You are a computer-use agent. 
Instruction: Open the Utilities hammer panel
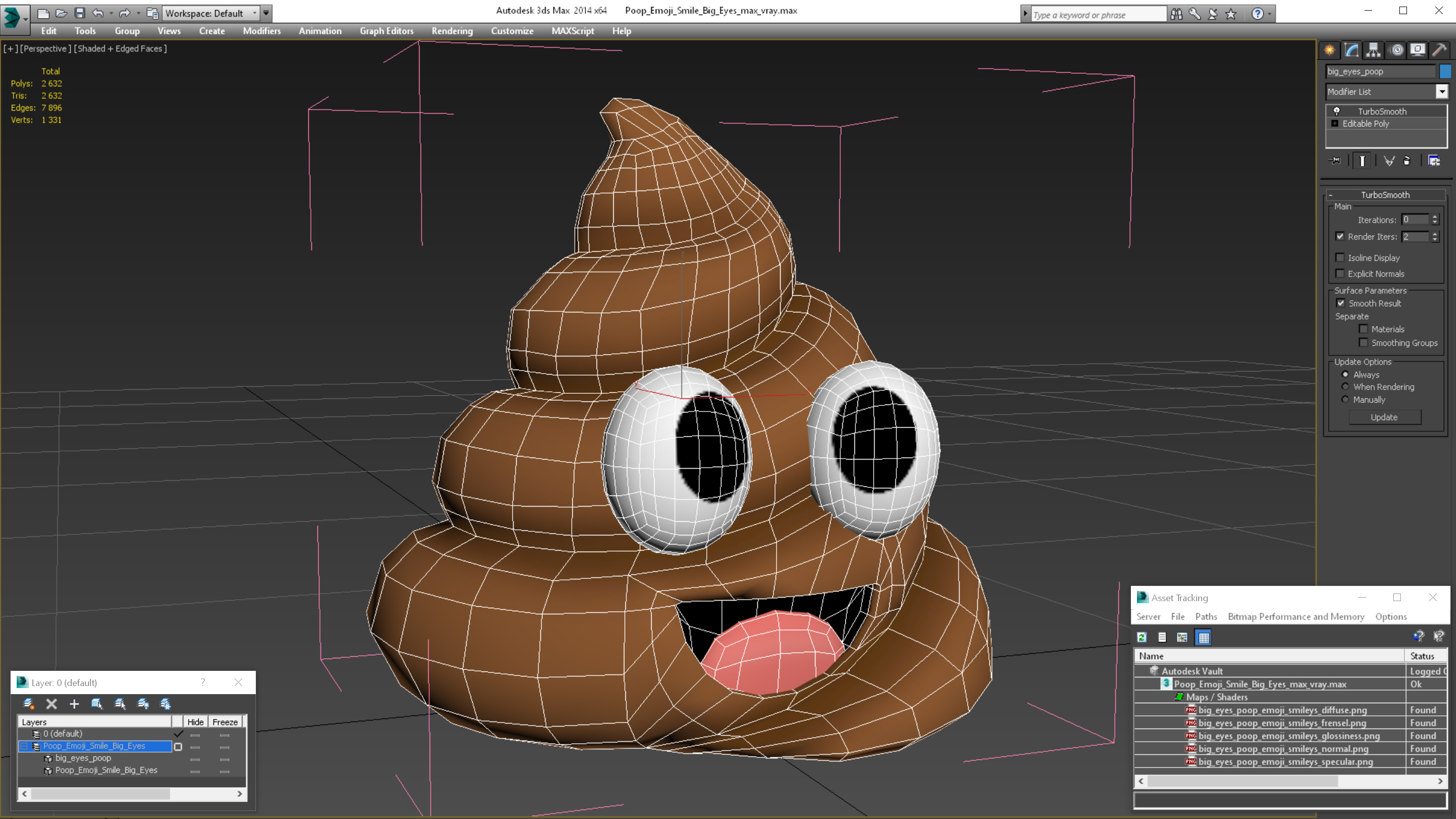1439,51
